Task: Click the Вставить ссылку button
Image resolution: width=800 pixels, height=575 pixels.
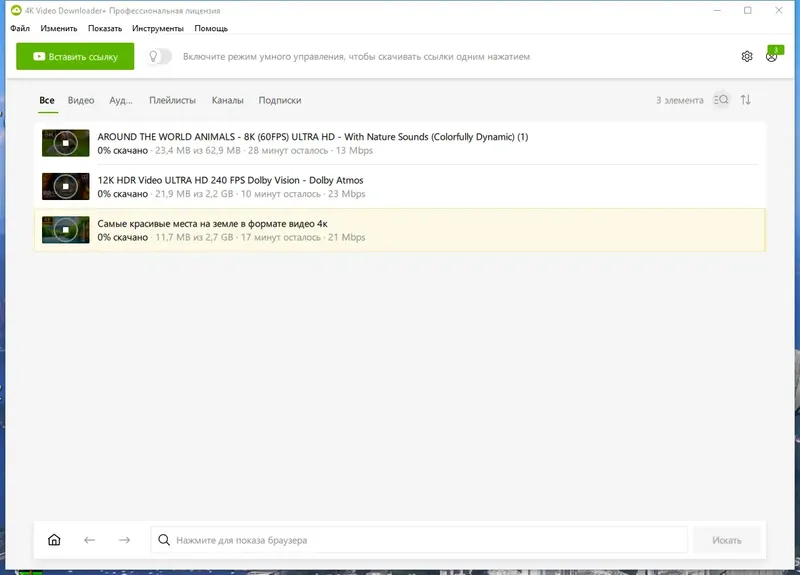Action: (x=75, y=56)
